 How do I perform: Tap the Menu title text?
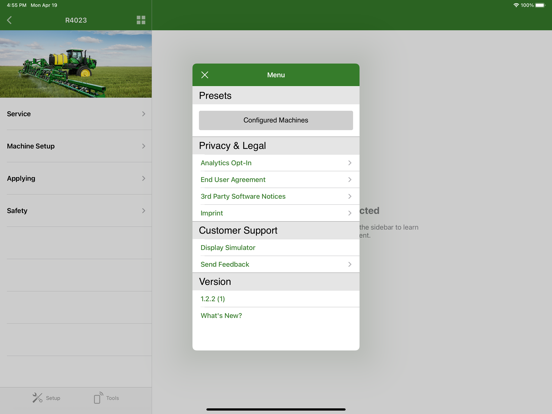(x=276, y=75)
